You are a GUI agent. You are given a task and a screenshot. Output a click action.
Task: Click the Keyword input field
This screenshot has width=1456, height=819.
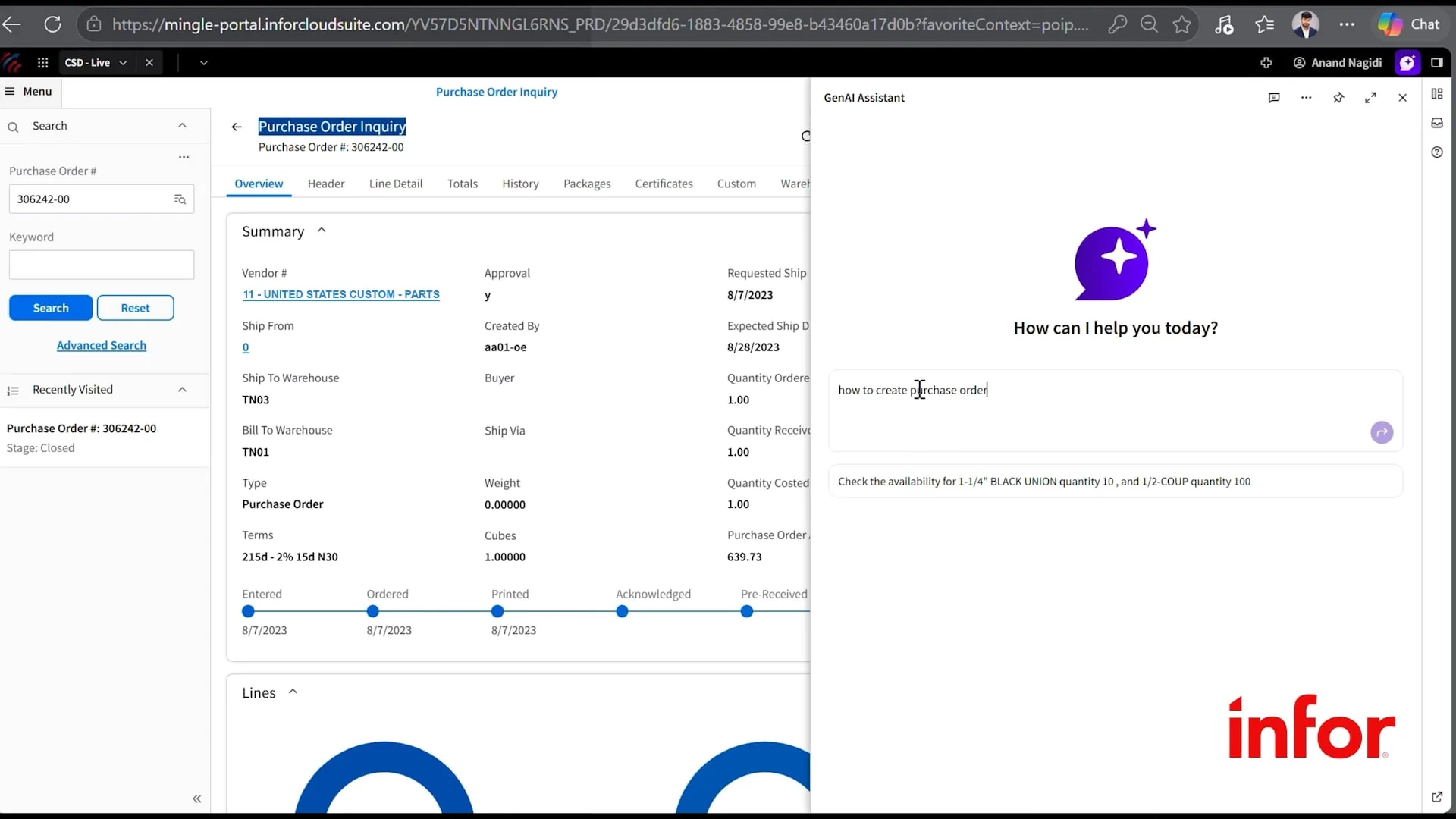tap(102, 265)
